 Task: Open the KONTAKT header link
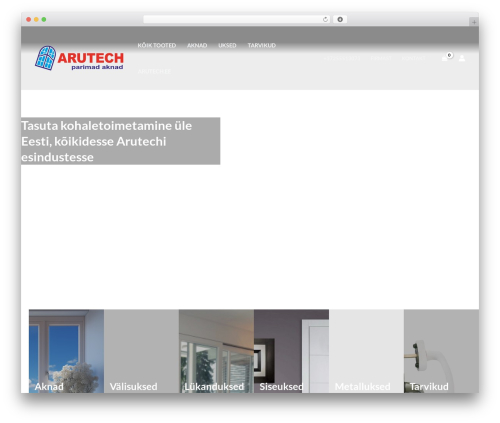(414, 58)
